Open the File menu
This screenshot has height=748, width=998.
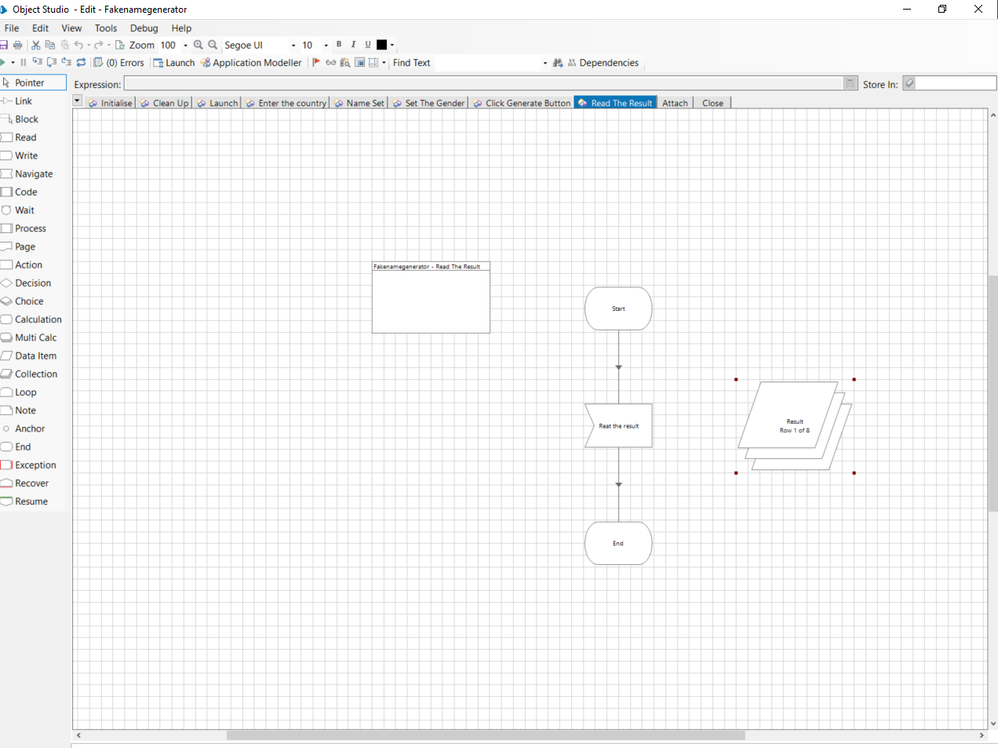tap(11, 28)
